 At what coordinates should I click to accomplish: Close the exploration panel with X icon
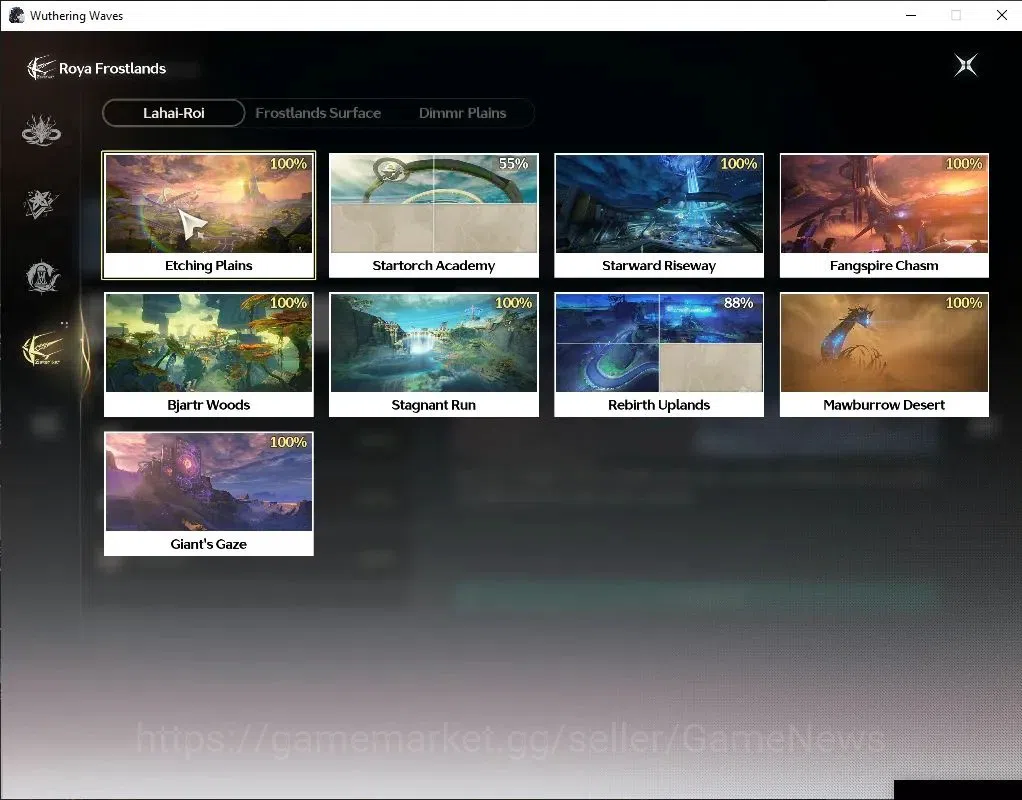pos(966,65)
